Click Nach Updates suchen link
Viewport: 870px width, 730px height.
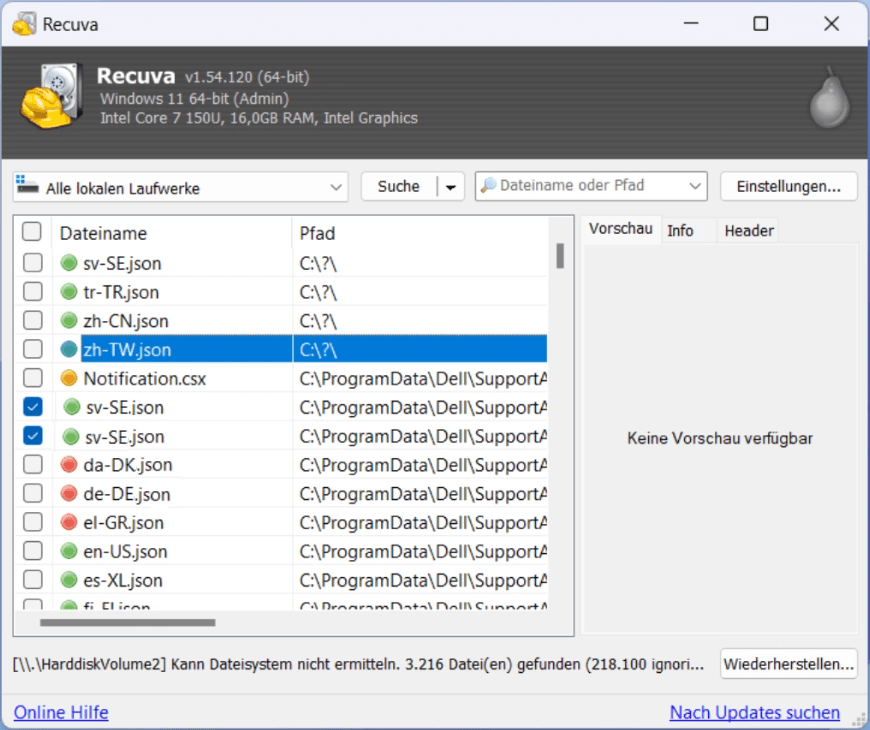[x=755, y=712]
